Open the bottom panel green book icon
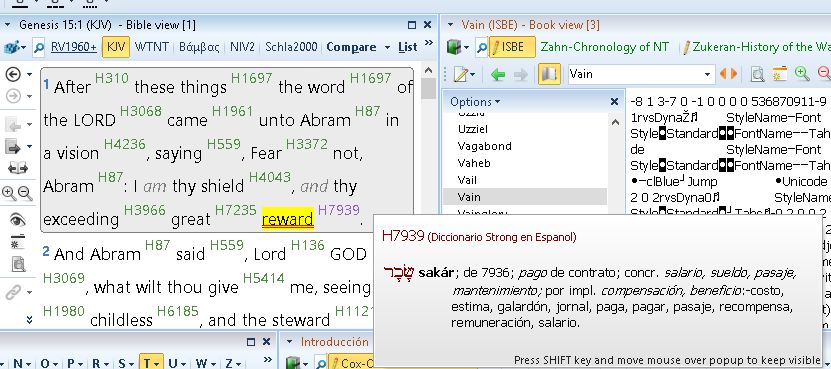 [x=294, y=363]
